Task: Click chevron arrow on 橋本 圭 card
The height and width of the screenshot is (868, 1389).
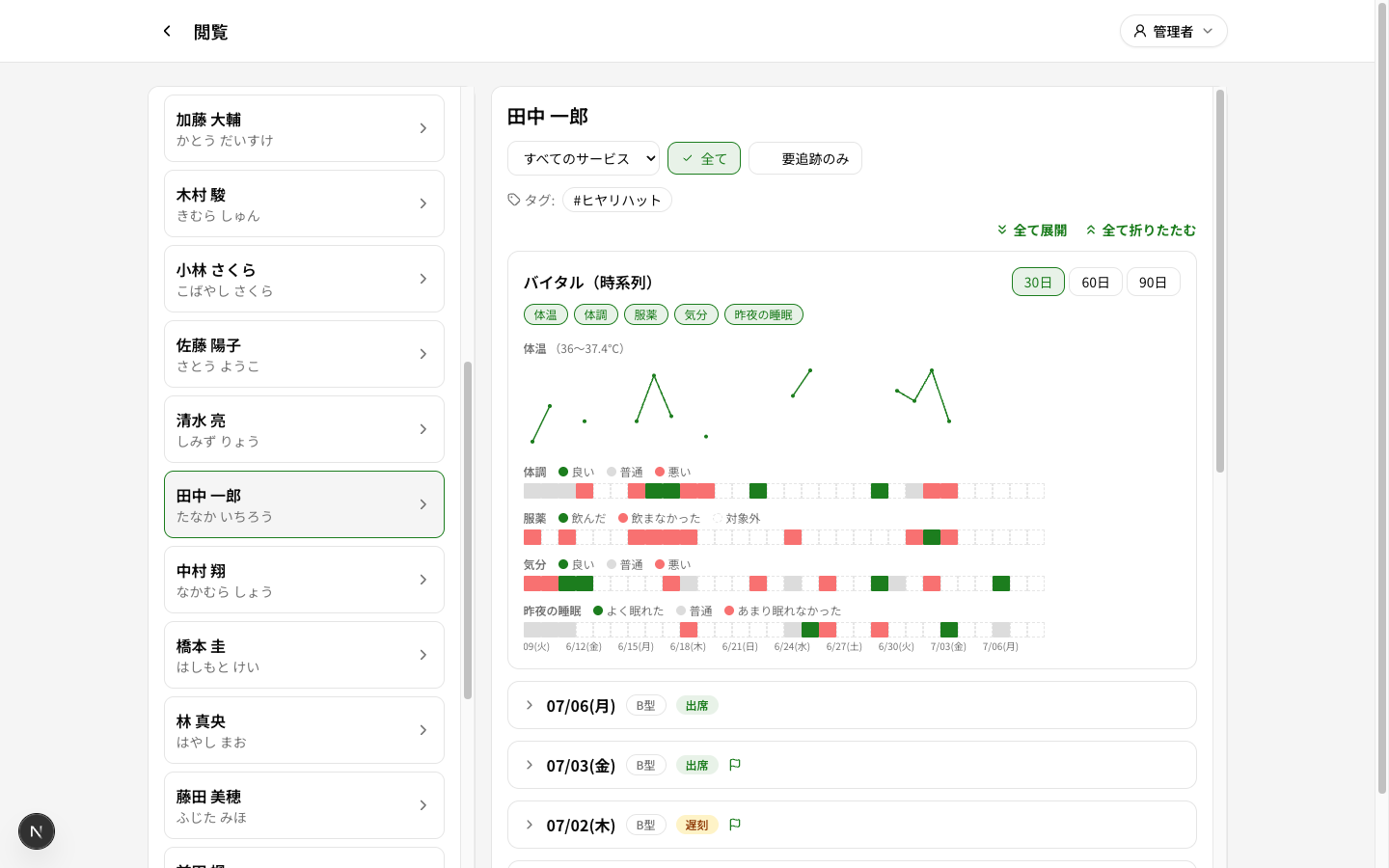Action: click(422, 655)
